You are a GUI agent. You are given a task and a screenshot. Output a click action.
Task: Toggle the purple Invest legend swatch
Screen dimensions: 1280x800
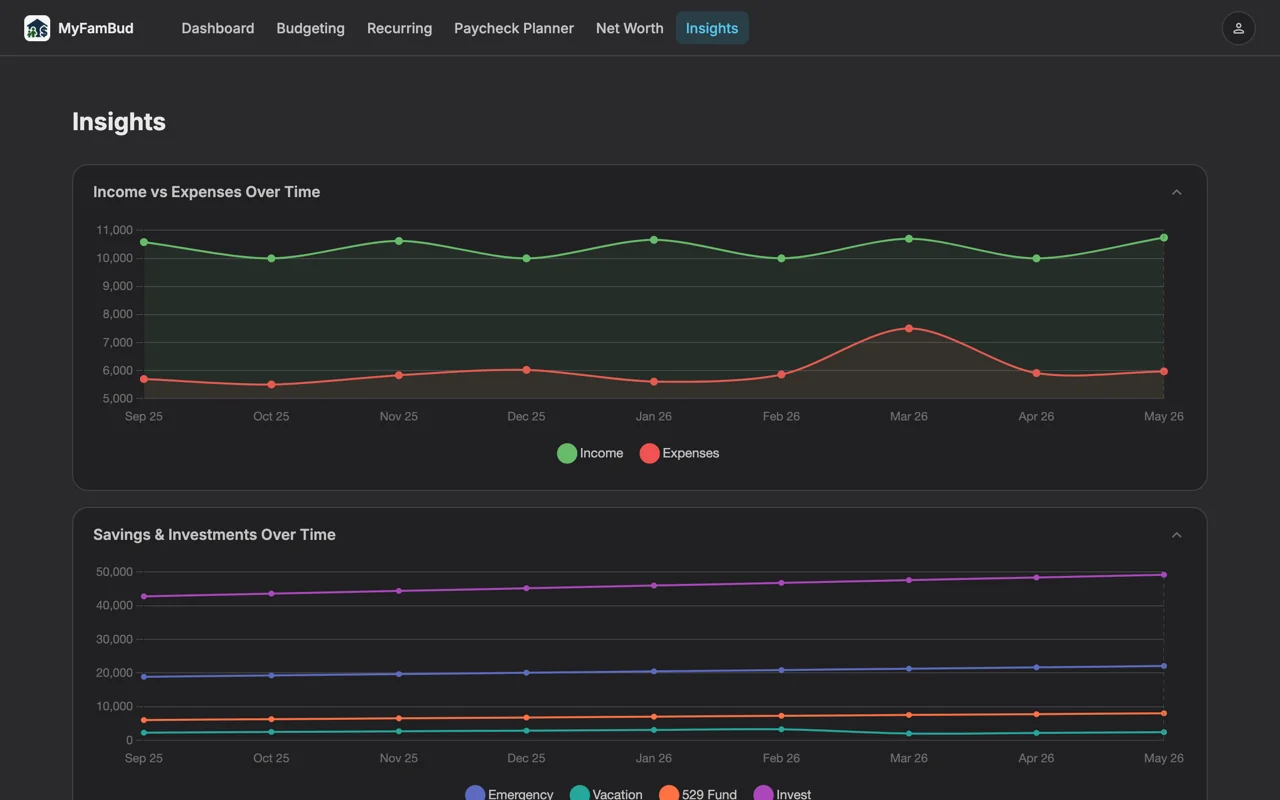pos(763,794)
